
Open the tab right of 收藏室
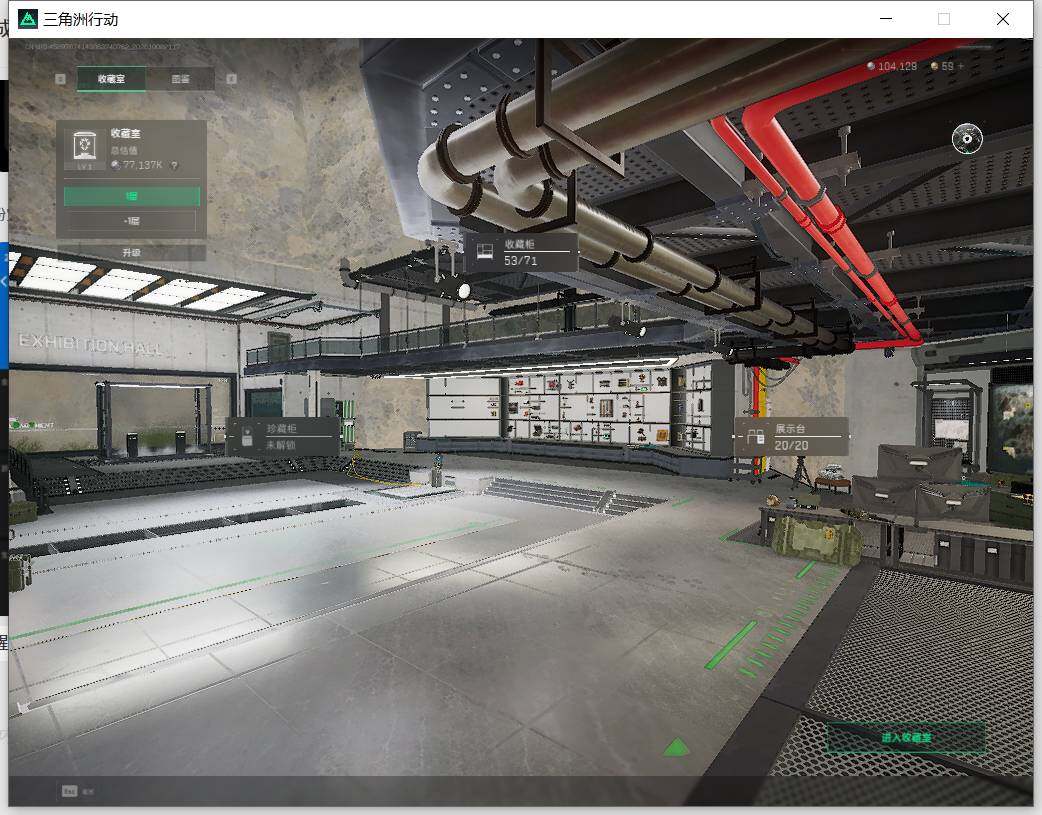(x=180, y=79)
